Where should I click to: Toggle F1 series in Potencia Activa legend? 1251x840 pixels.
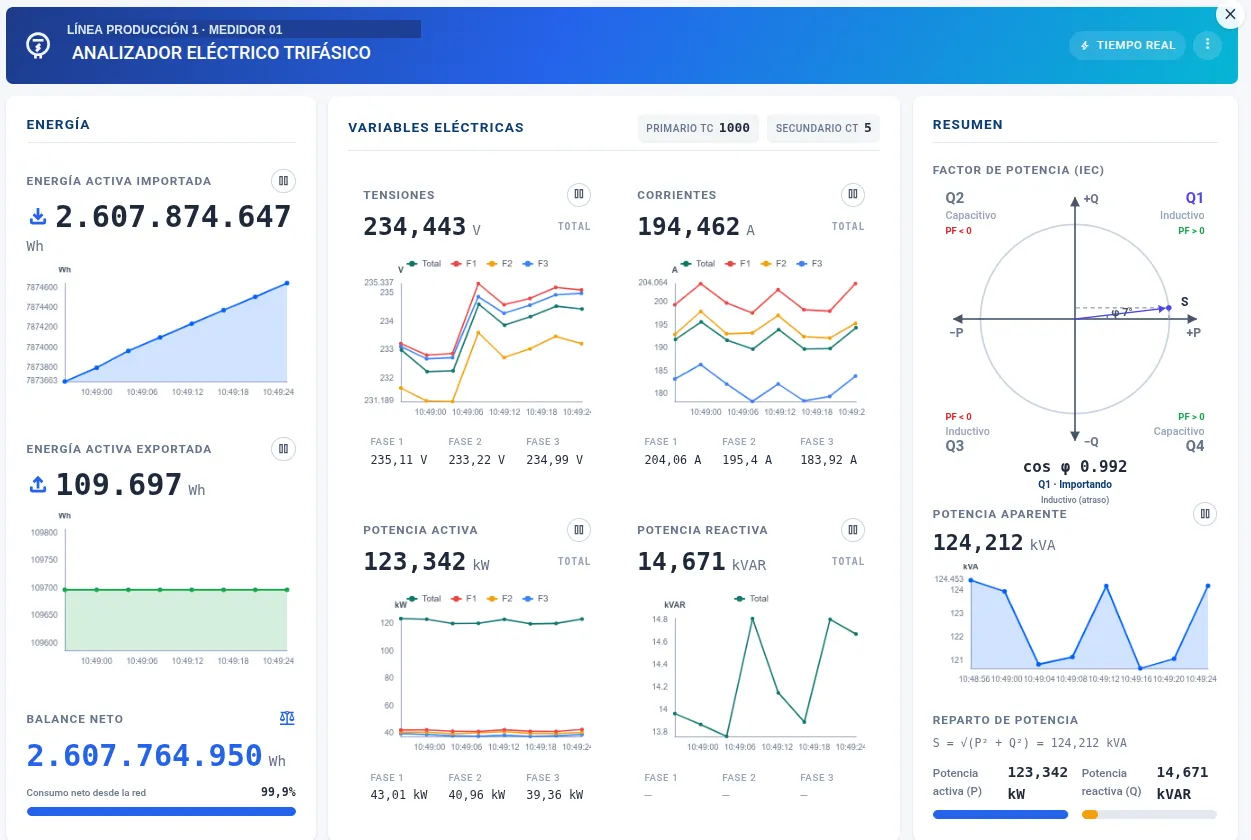pyautogui.click(x=462, y=599)
